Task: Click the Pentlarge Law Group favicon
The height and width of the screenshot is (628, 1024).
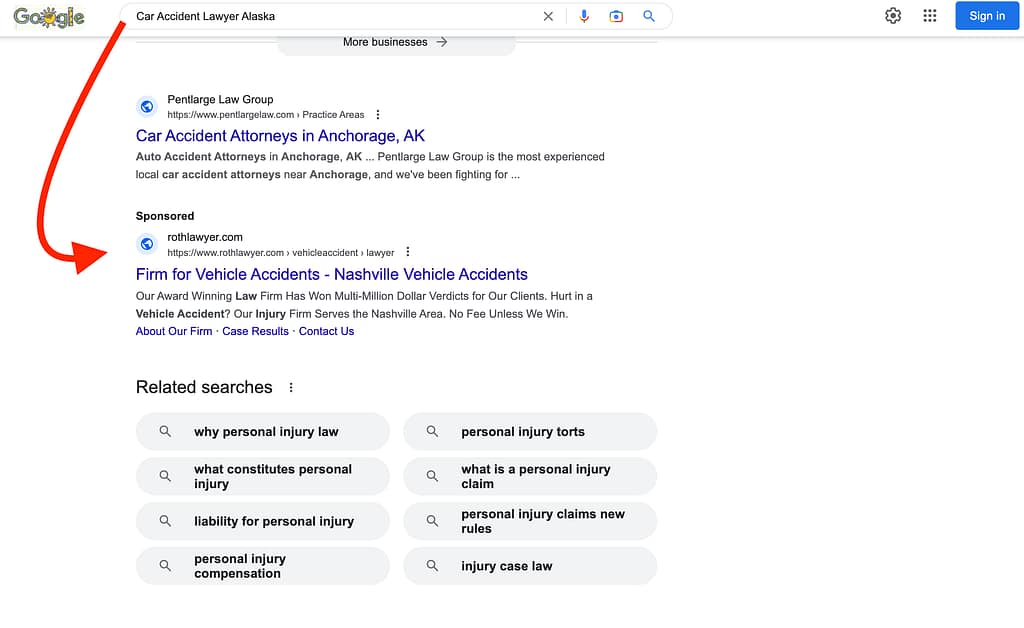Action: coord(147,106)
